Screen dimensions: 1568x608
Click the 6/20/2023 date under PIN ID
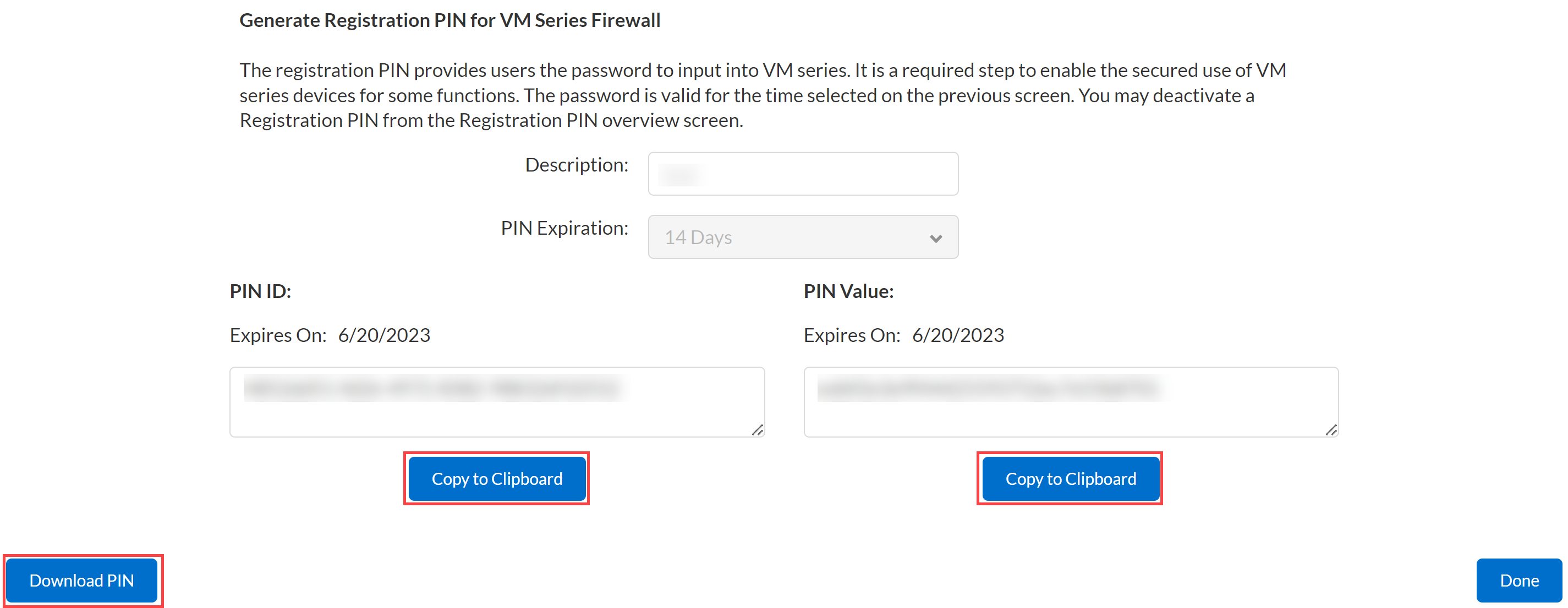[x=384, y=335]
